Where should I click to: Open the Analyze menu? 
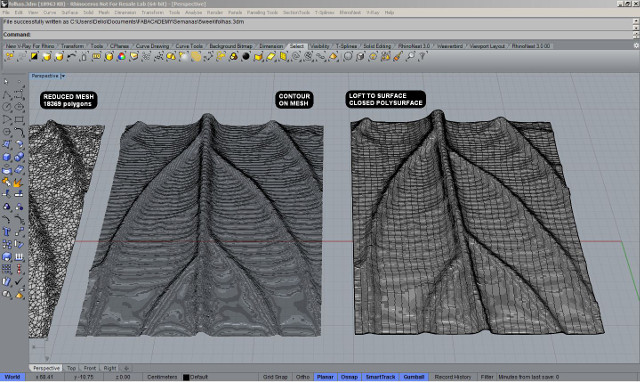coord(193,13)
